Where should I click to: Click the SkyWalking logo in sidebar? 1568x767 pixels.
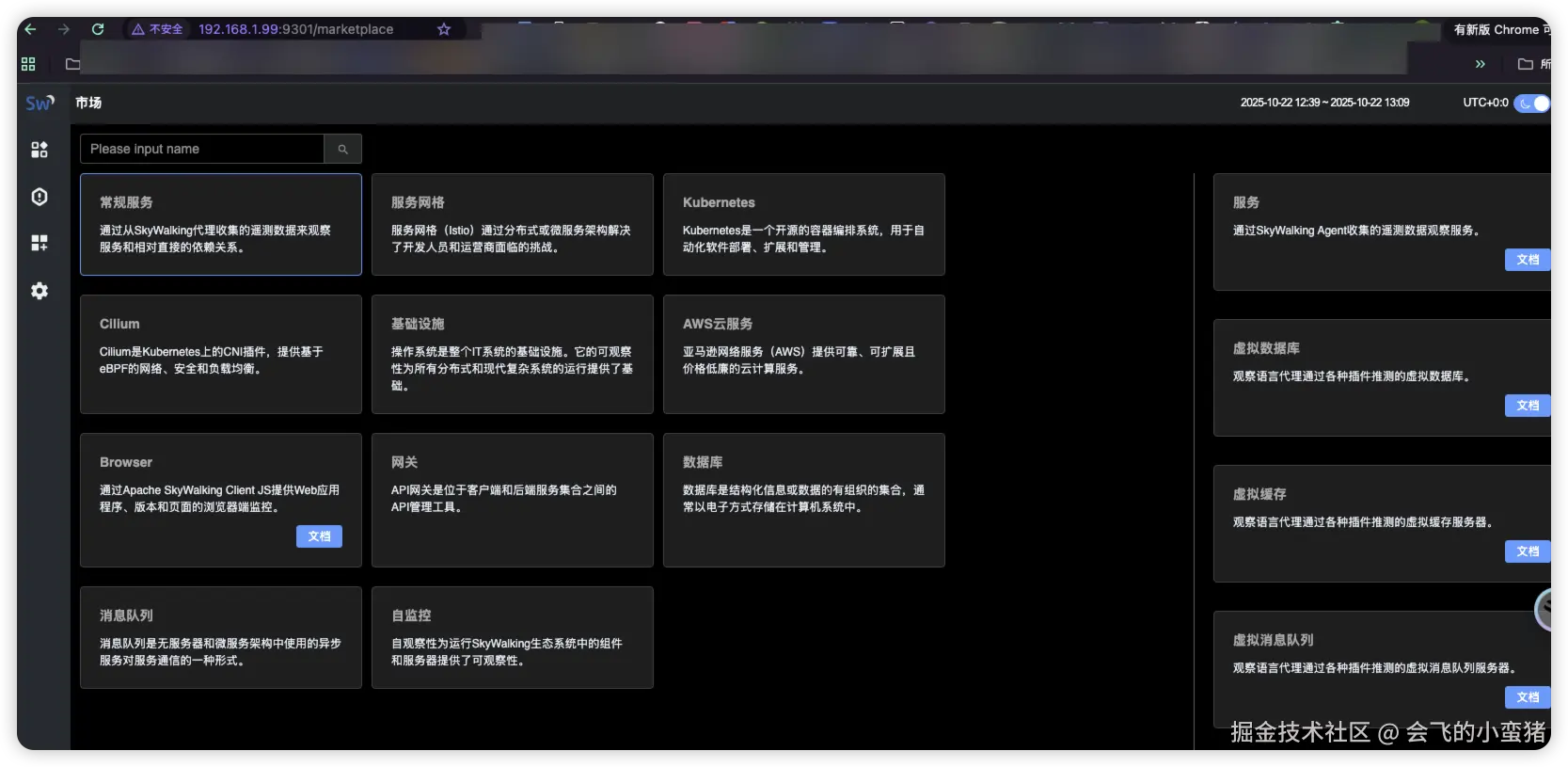coord(40,103)
